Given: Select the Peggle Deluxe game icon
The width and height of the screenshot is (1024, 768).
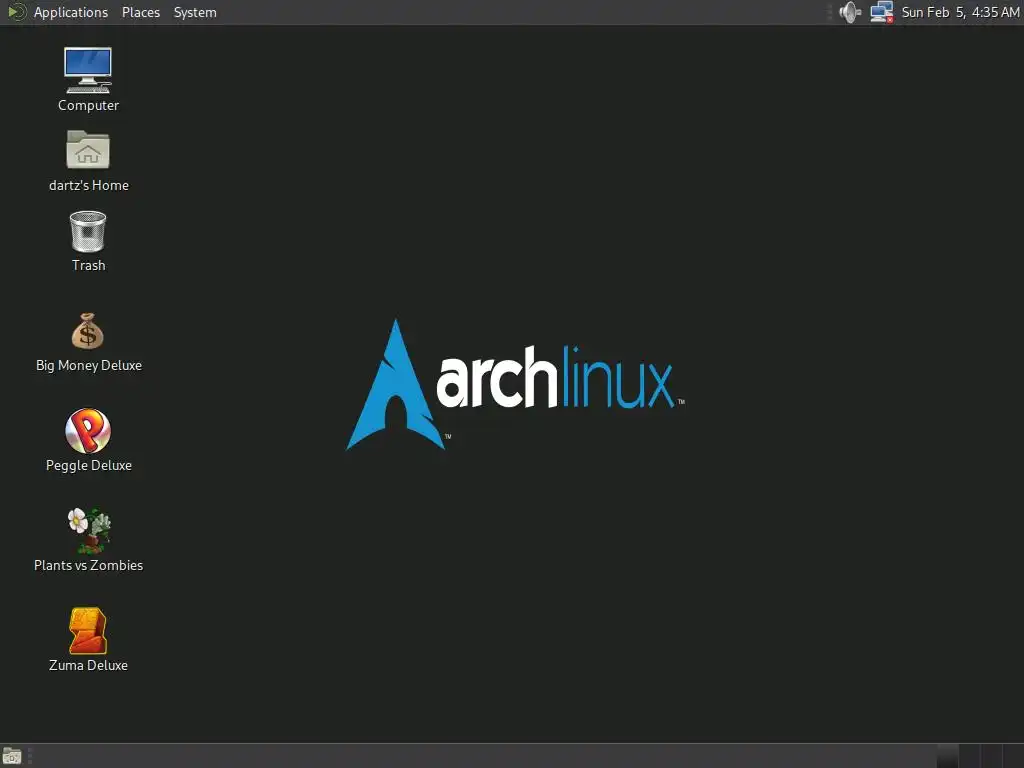Looking at the screenshot, I should [x=88, y=431].
